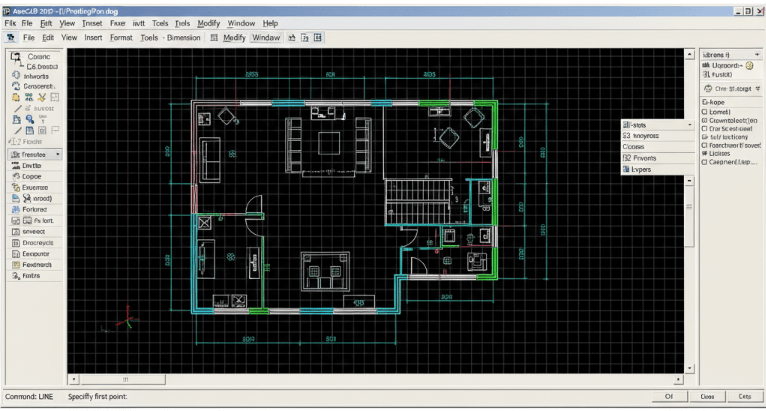Click the horizontal scrollbar right arrow
Image resolution: width=766 pixels, height=411 pixels.
[x=678, y=379]
